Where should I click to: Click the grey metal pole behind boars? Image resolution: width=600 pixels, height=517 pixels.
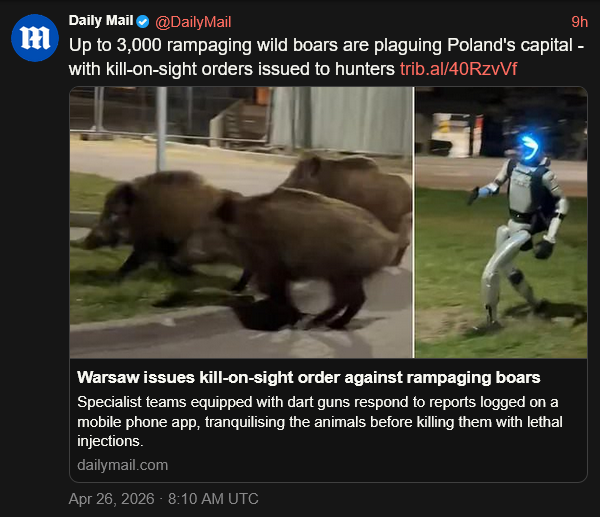click(161, 129)
